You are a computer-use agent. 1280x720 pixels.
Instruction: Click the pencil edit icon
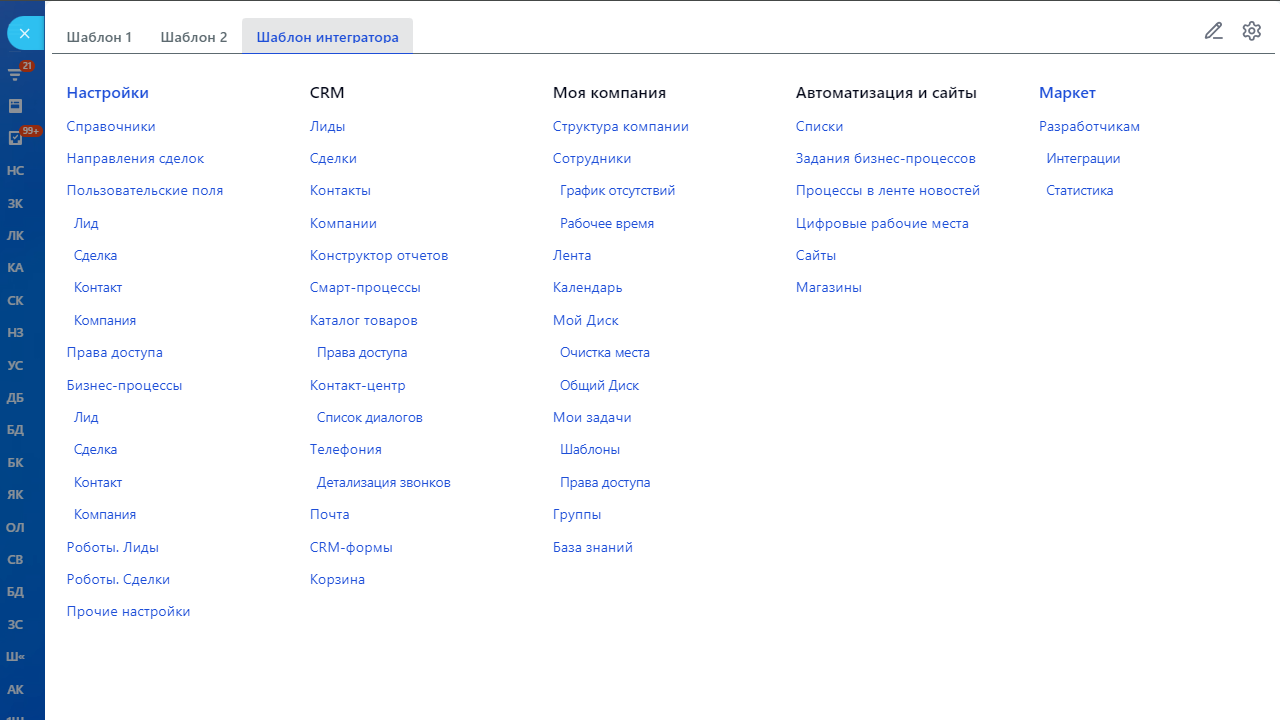click(1213, 31)
